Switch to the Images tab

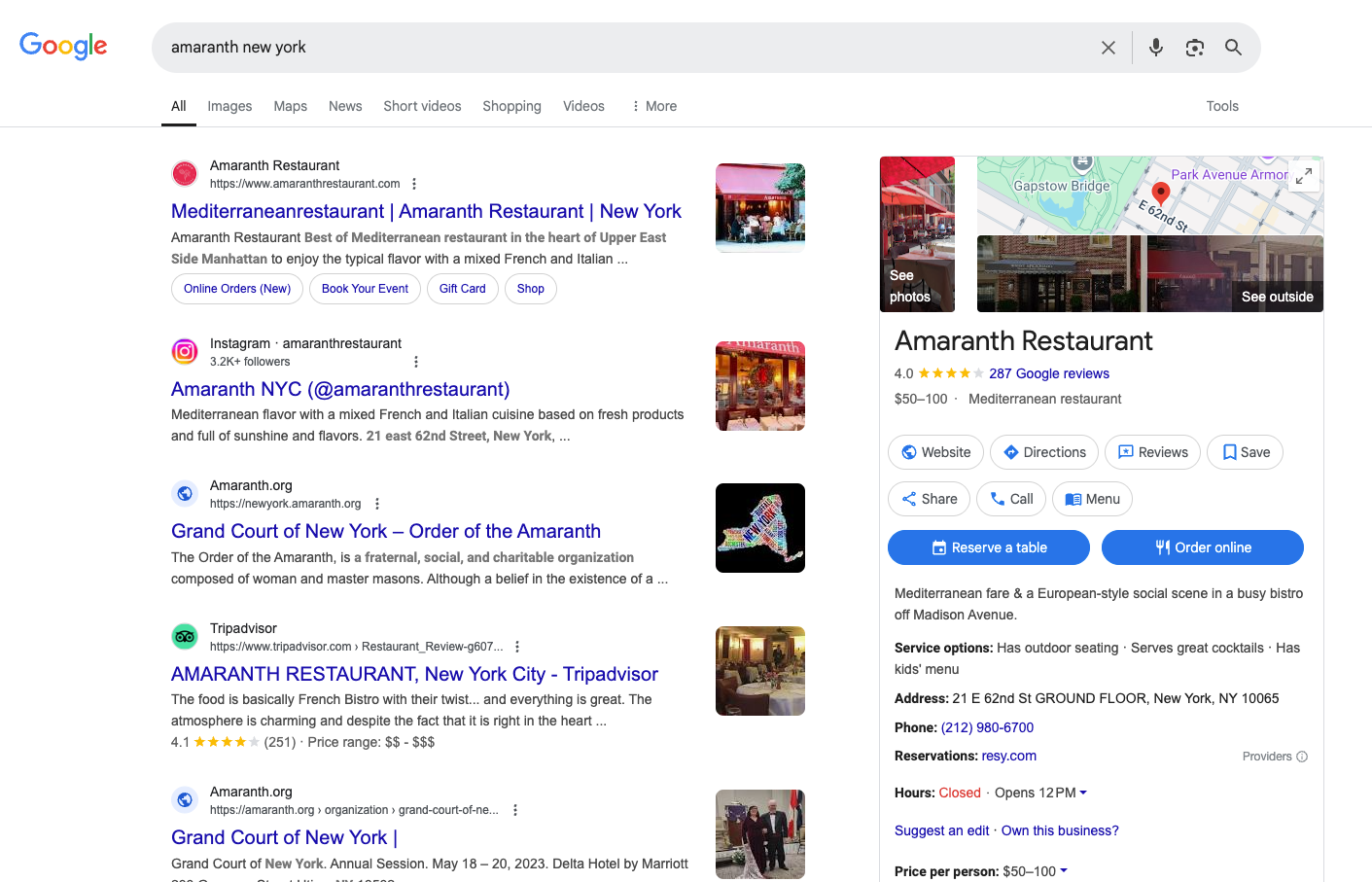coord(229,106)
